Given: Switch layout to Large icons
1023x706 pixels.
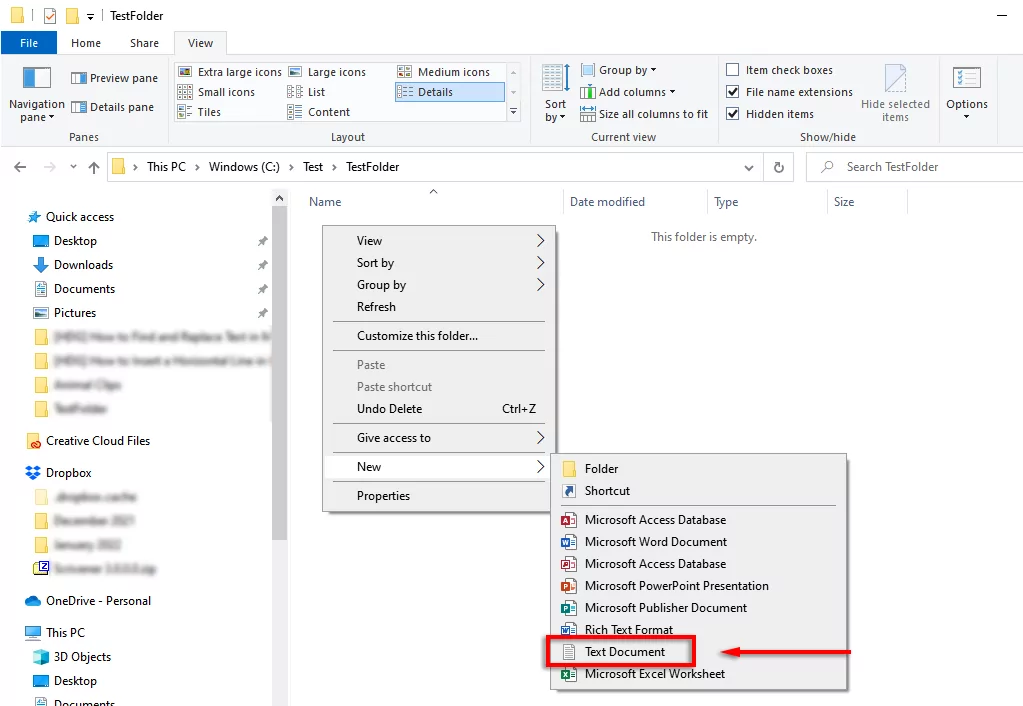Looking at the screenshot, I should tap(328, 72).
